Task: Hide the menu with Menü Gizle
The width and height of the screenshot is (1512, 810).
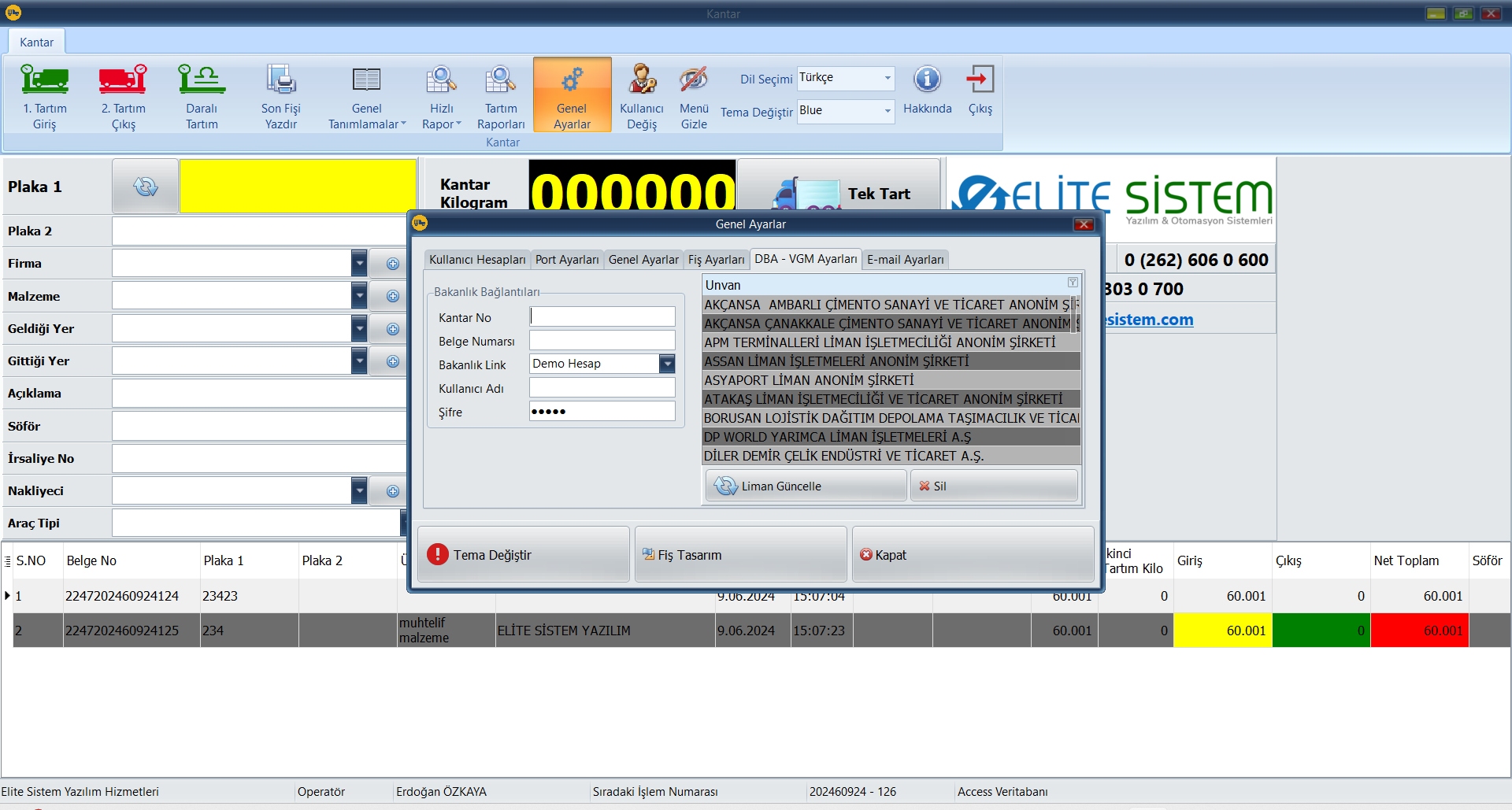Action: click(x=694, y=96)
